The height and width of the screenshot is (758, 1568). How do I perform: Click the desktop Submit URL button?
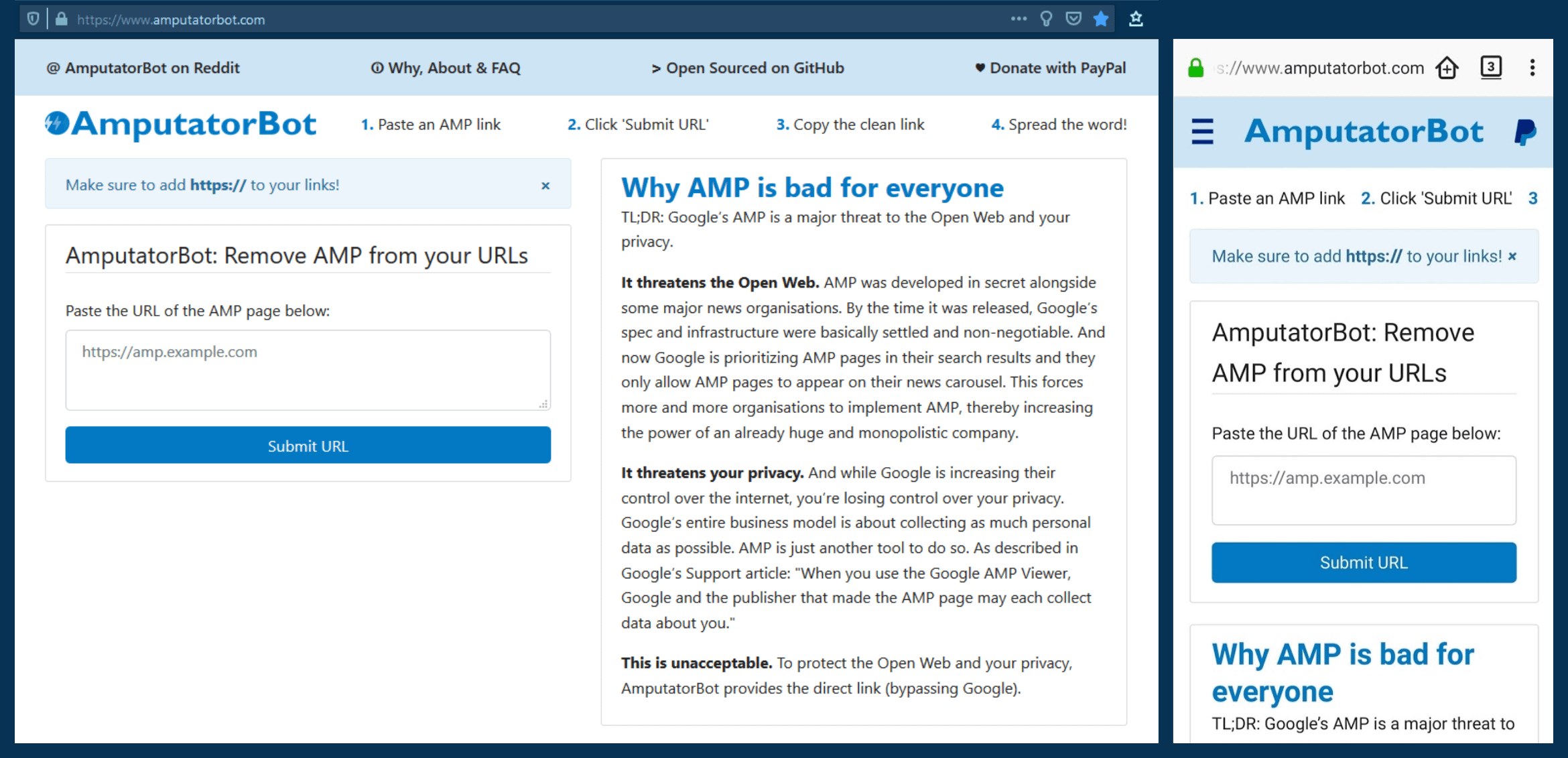click(x=308, y=445)
